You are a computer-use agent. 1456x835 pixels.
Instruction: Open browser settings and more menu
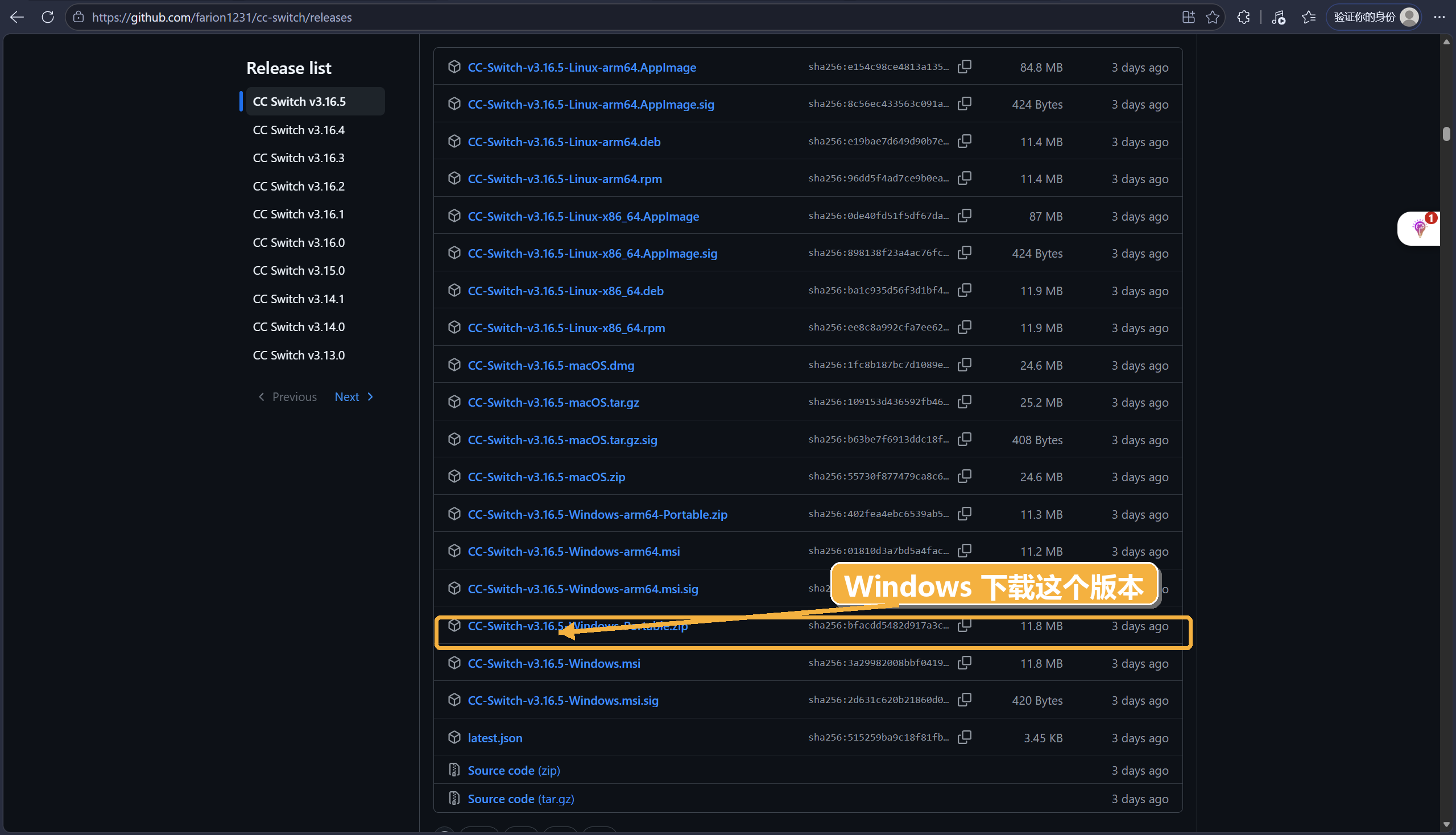pos(1440,17)
